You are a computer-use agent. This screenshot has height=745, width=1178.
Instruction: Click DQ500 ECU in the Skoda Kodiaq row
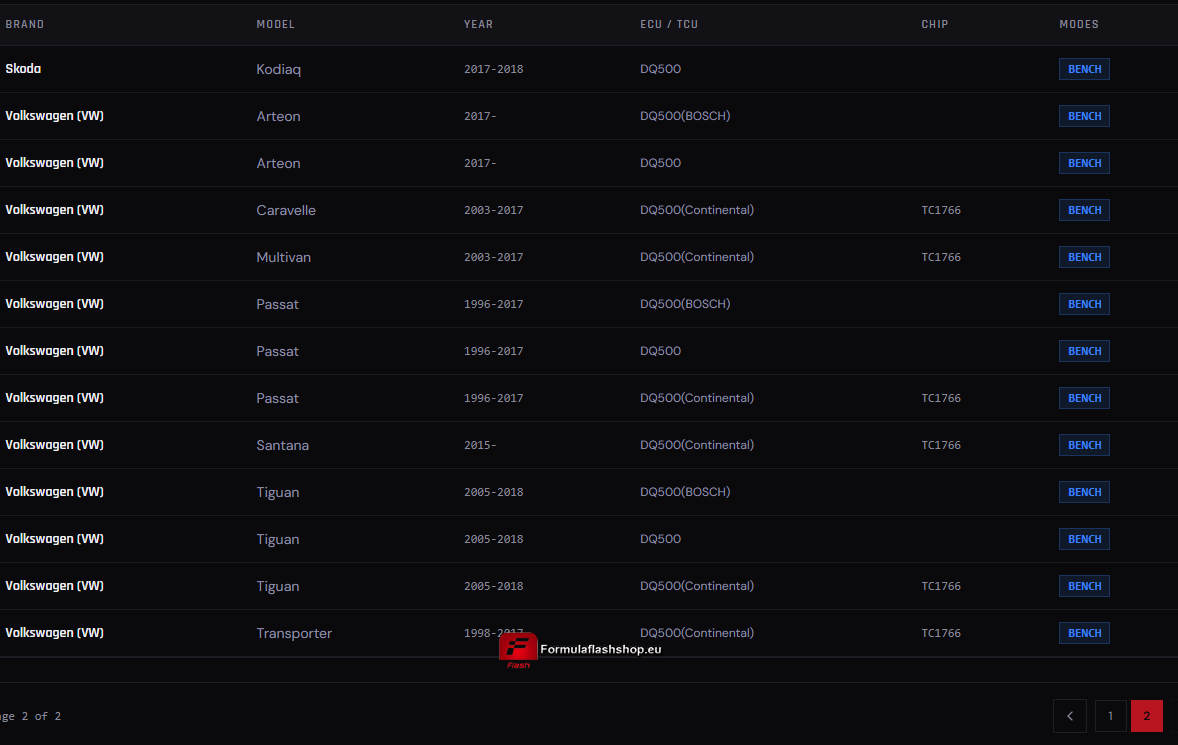(x=660, y=68)
